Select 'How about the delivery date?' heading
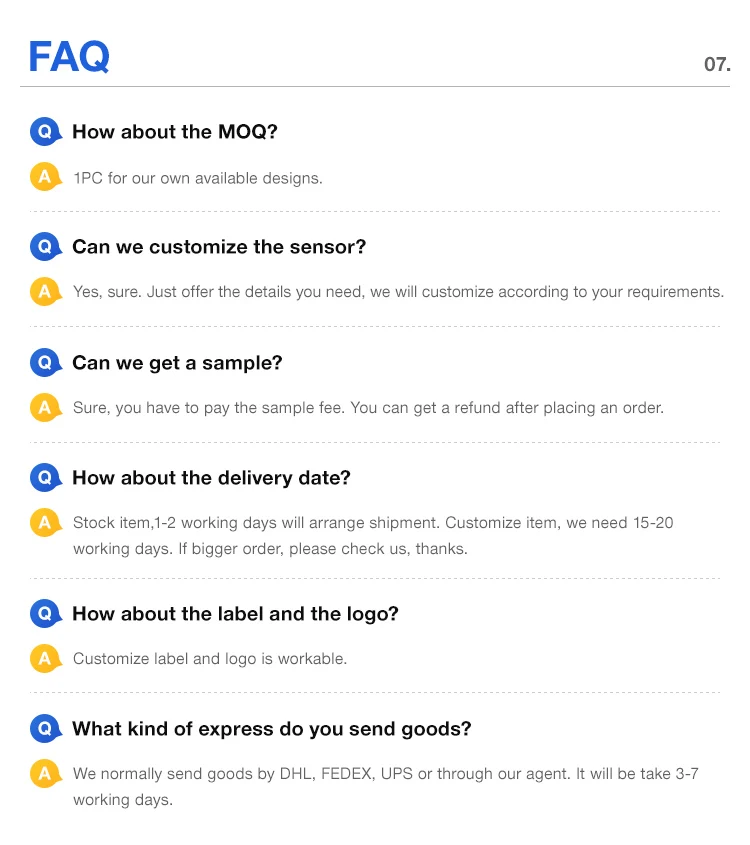 (x=211, y=477)
